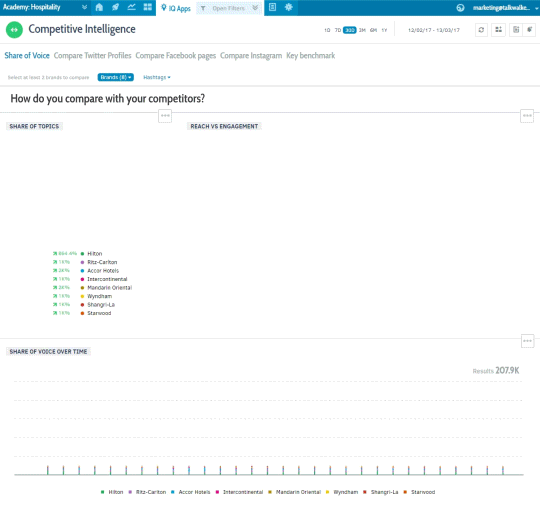Click the add widget icon button
The width and height of the screenshot is (540, 520).
tap(498, 30)
